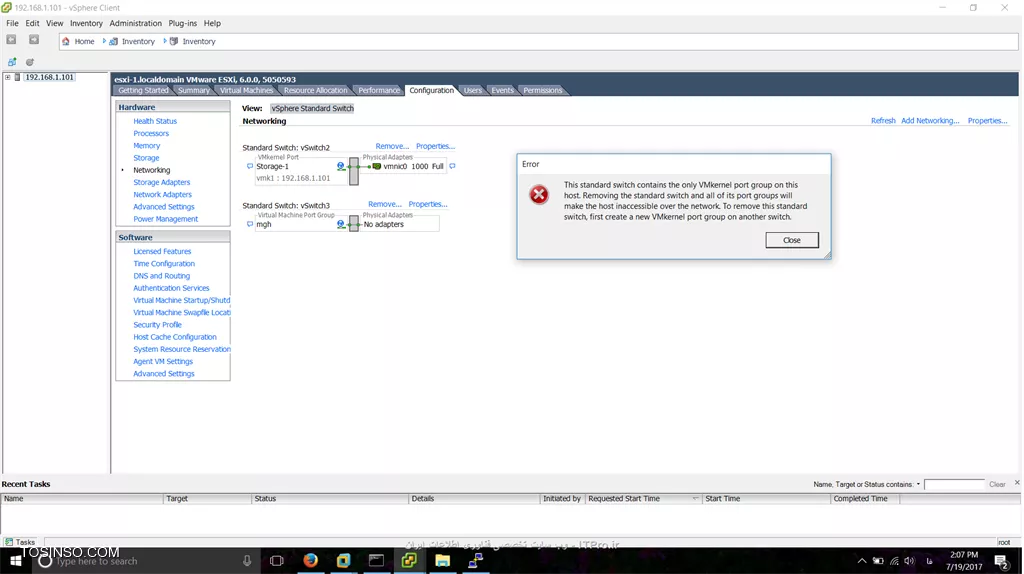Open DNS and Routing settings

pos(161,276)
